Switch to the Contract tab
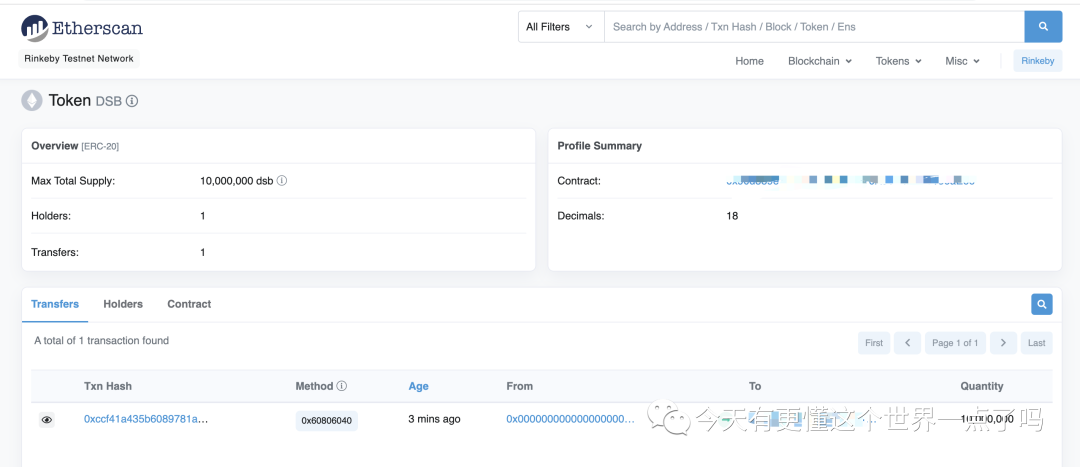The image size is (1080, 467). coord(189,304)
